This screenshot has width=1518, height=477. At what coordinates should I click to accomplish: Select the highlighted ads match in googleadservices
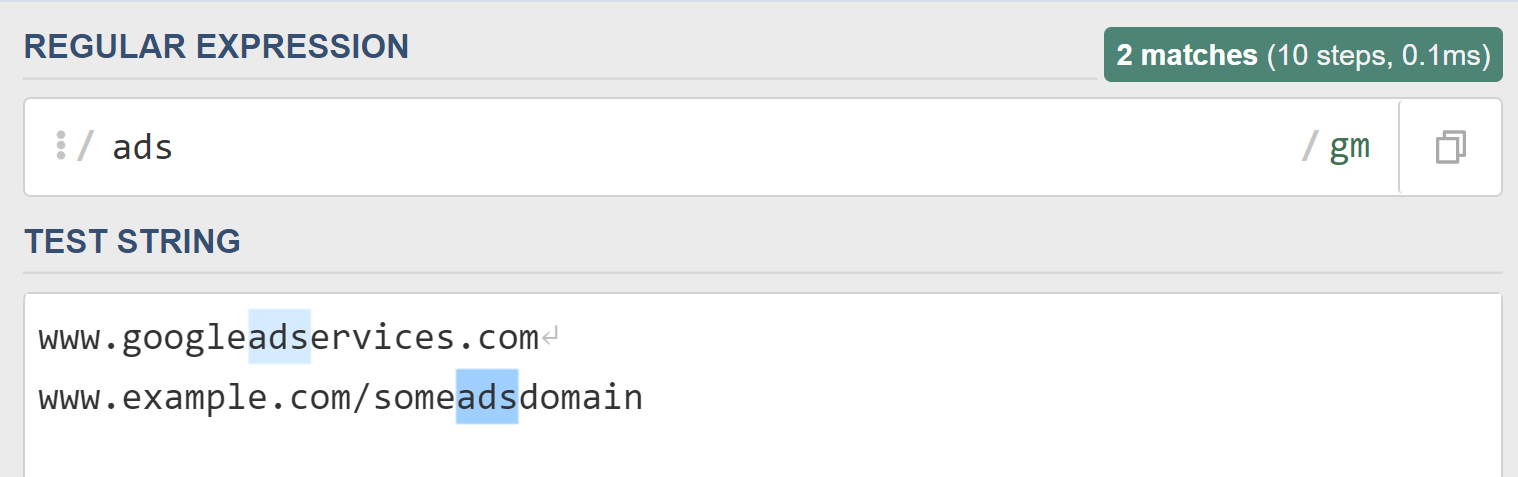click(279, 338)
